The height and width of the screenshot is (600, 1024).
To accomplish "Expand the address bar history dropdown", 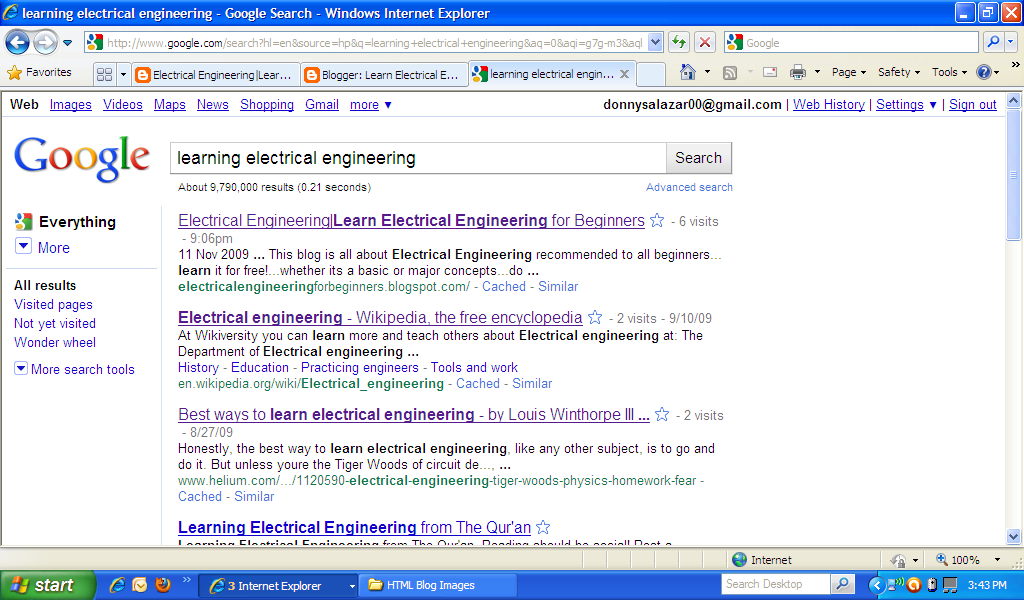I will point(656,43).
